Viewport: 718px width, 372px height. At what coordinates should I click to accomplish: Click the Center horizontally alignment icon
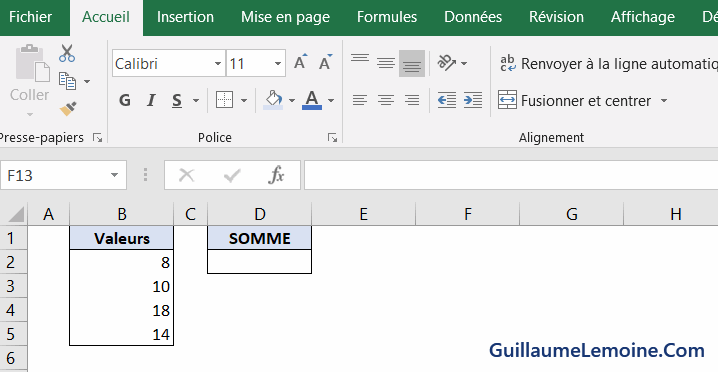point(386,100)
